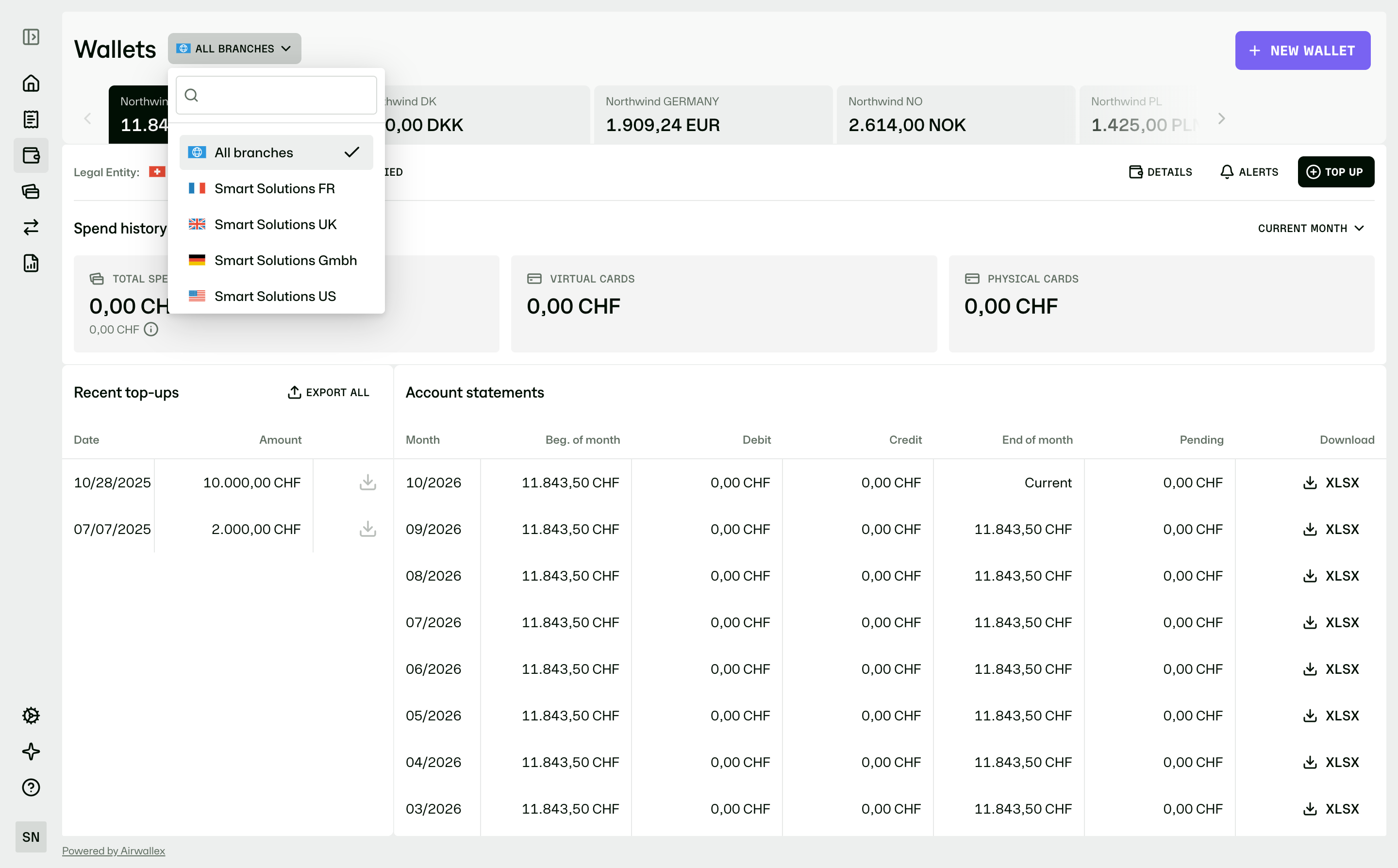Image resolution: width=1398 pixels, height=868 pixels.
Task: Choose Smart Solutions Gmbh branch
Action: click(276, 260)
